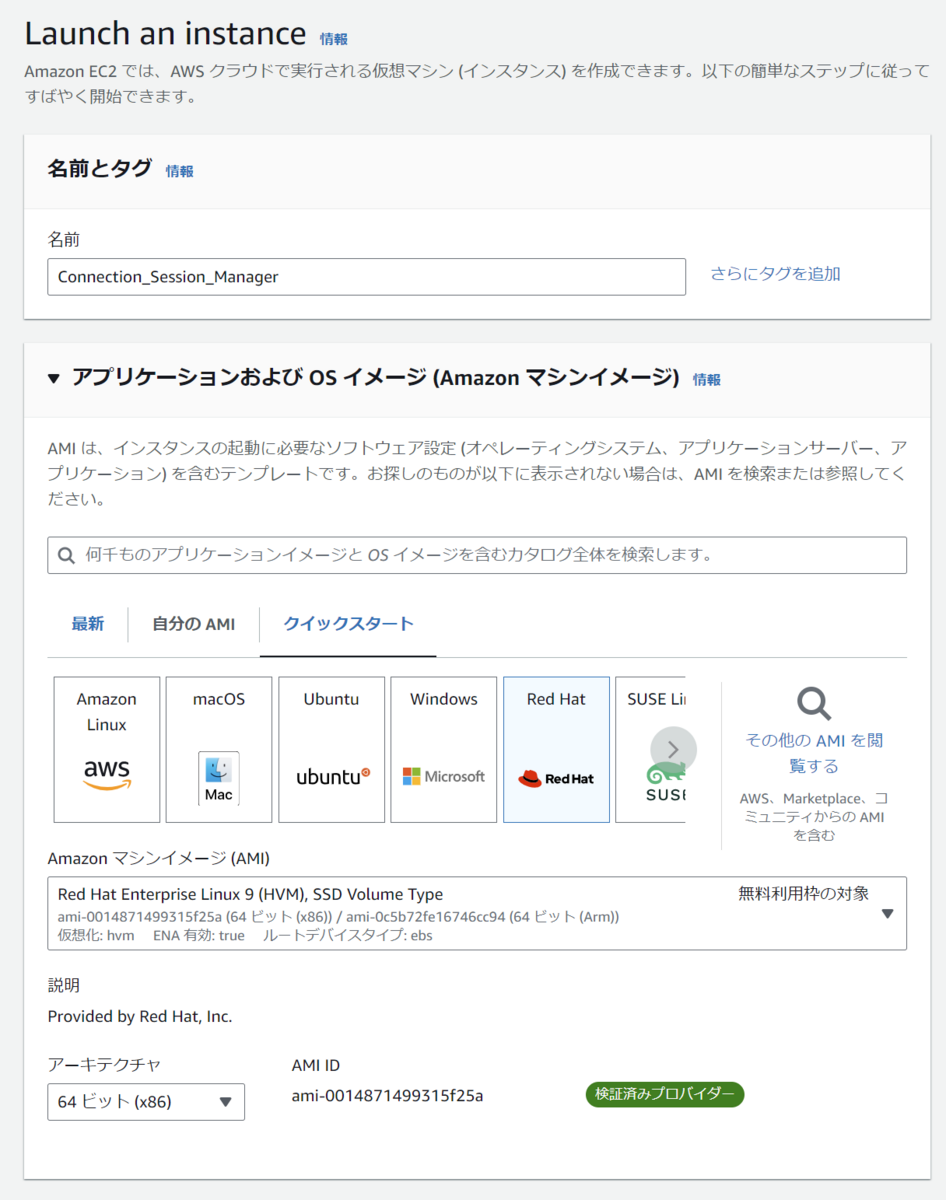Pick the Ubuntu AMI card

pyautogui.click(x=331, y=750)
